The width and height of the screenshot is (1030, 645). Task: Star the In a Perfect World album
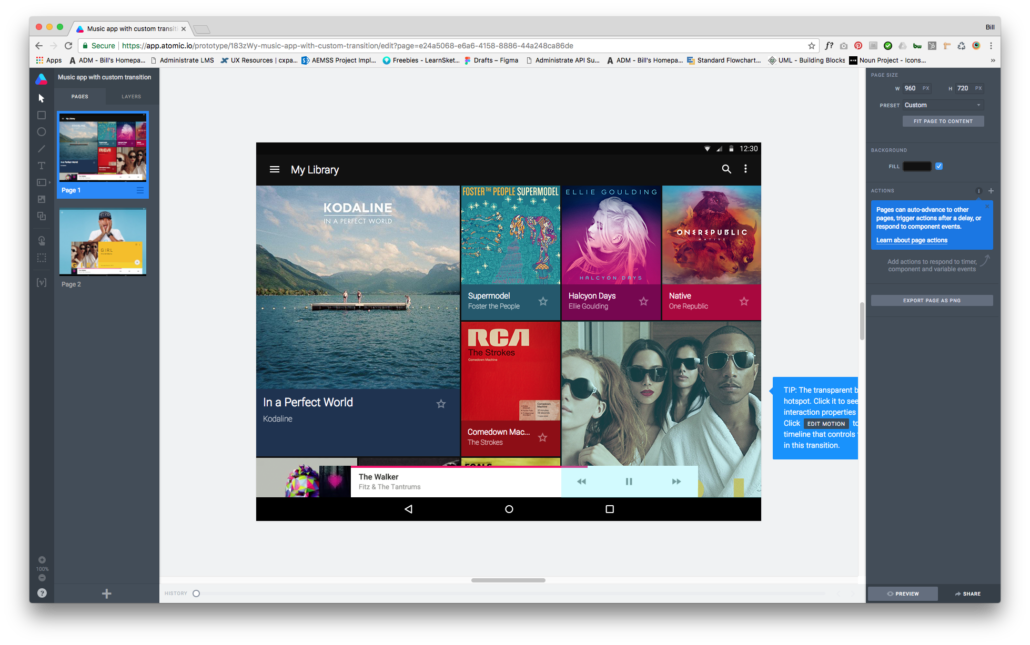tap(441, 404)
